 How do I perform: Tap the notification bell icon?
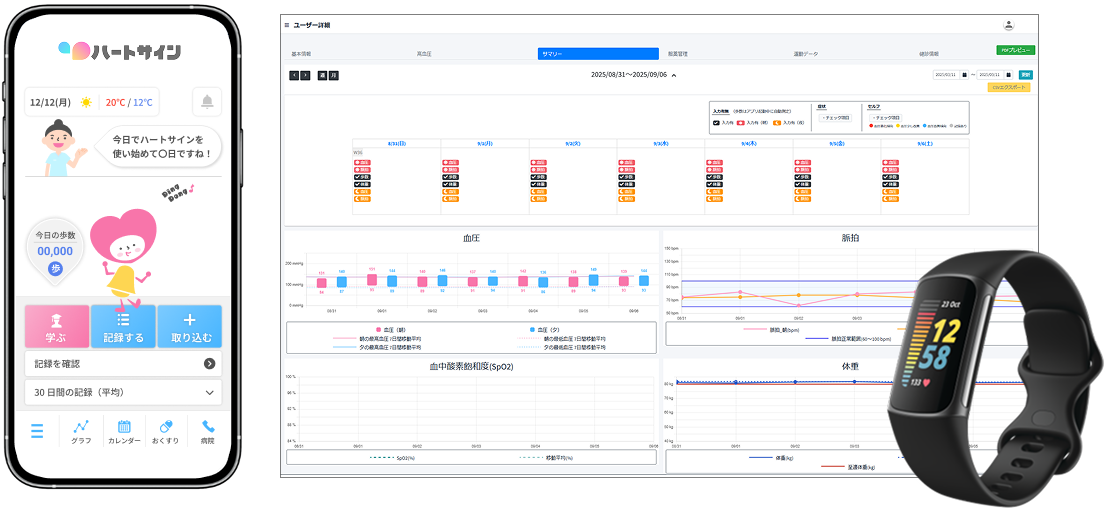pos(207,102)
